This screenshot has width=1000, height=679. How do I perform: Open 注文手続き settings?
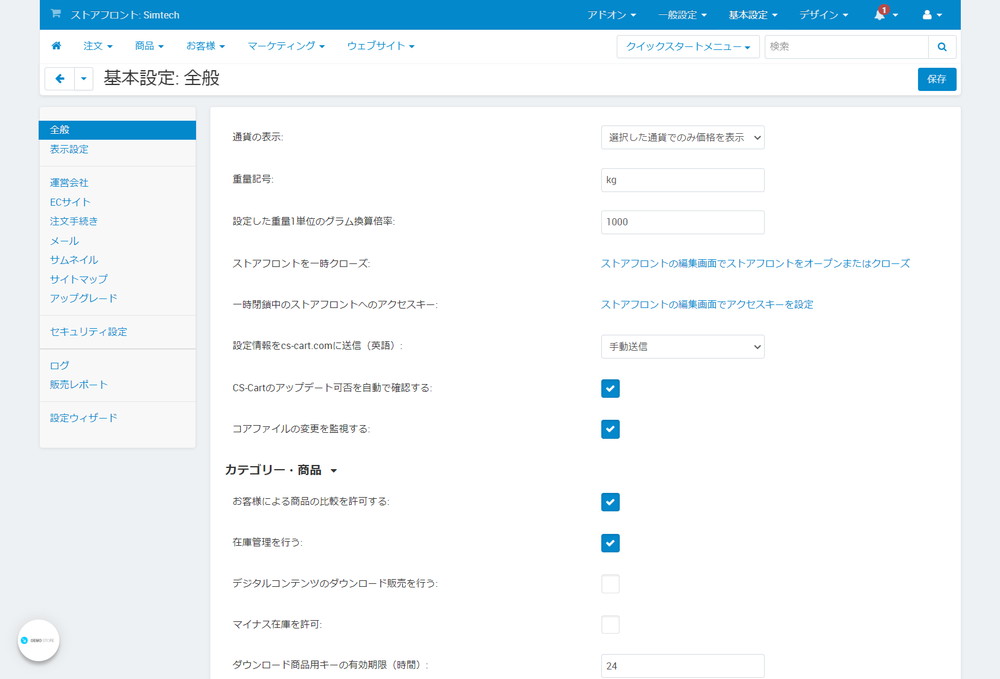(x=74, y=221)
